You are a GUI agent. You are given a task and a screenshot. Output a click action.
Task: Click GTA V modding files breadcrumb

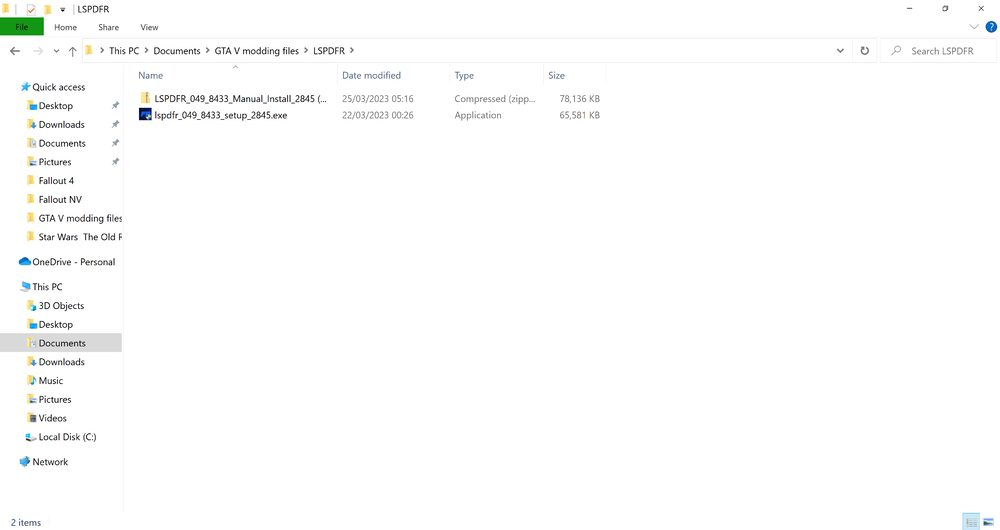256,51
